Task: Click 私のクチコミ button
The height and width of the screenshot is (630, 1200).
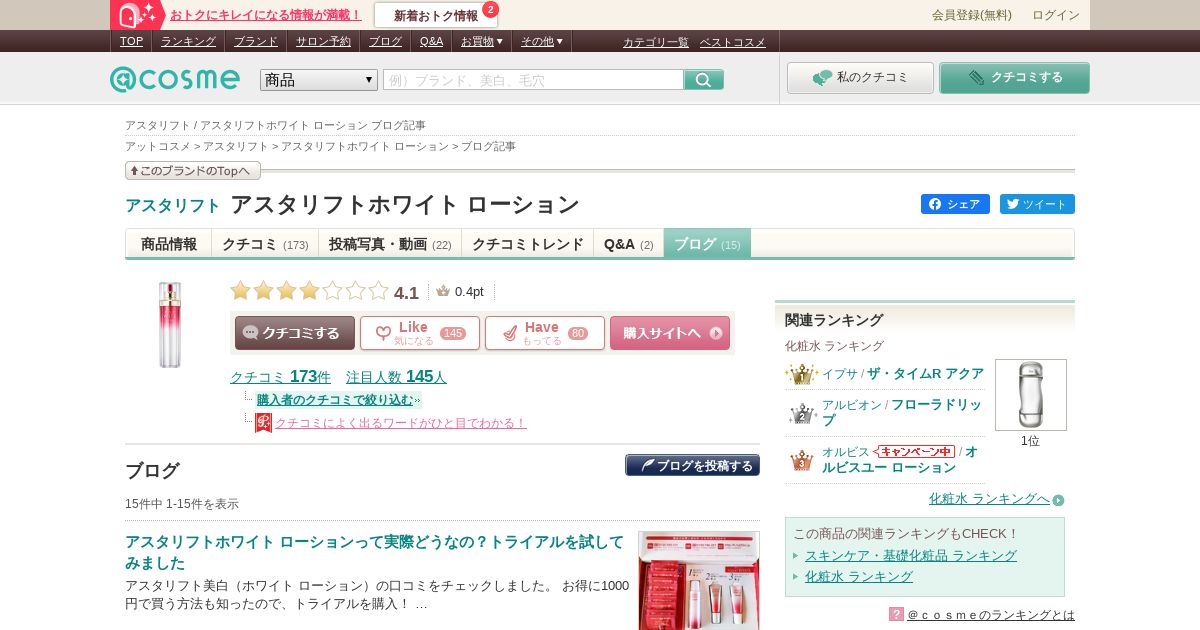Action: click(860, 78)
